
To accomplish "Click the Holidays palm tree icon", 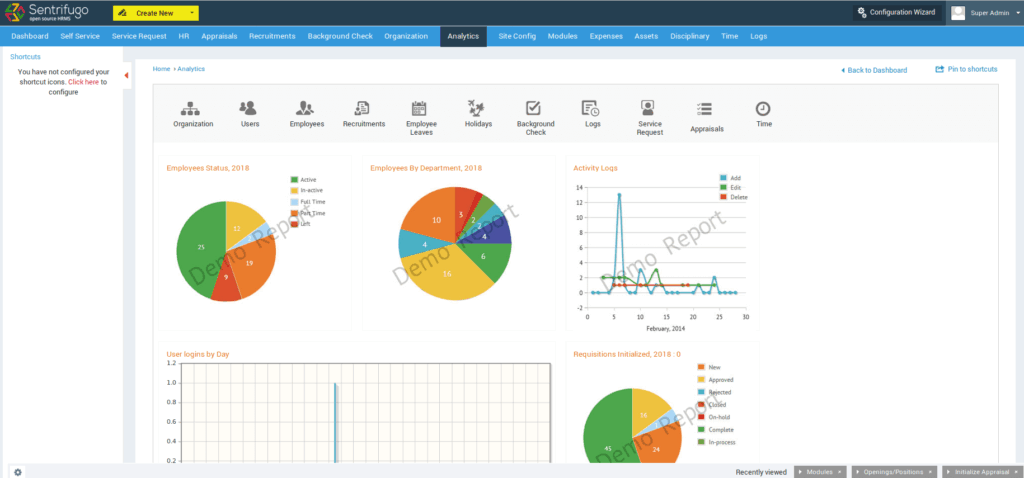I will click(478, 108).
